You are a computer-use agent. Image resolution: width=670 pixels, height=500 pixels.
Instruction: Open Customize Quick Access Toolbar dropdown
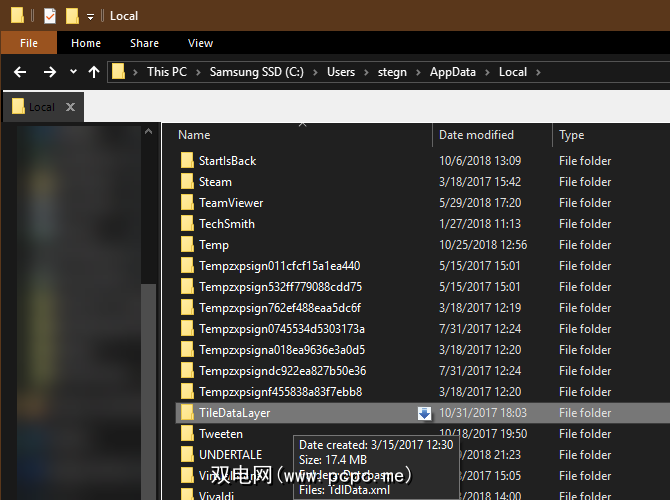(90, 17)
